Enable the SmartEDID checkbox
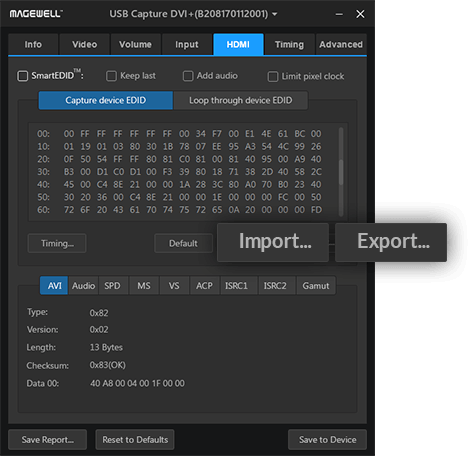The height and width of the screenshot is (456, 469). [x=23, y=76]
